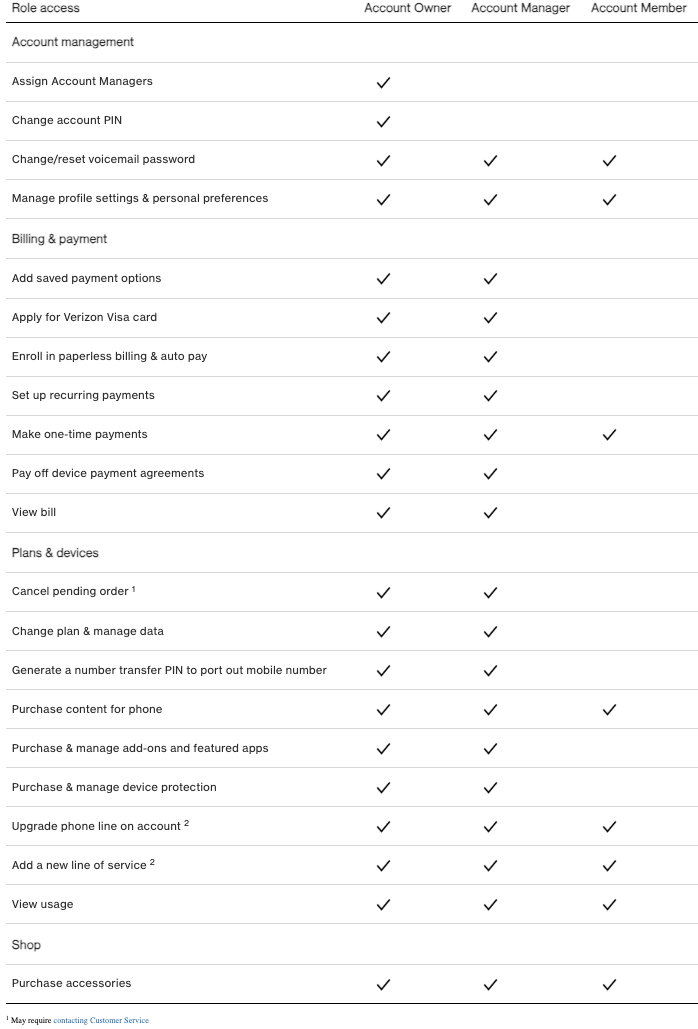Click Account Member checkmark for Change/reset voicemail password
Screen dimensions: 698x1029
pyautogui.click(x=609, y=160)
